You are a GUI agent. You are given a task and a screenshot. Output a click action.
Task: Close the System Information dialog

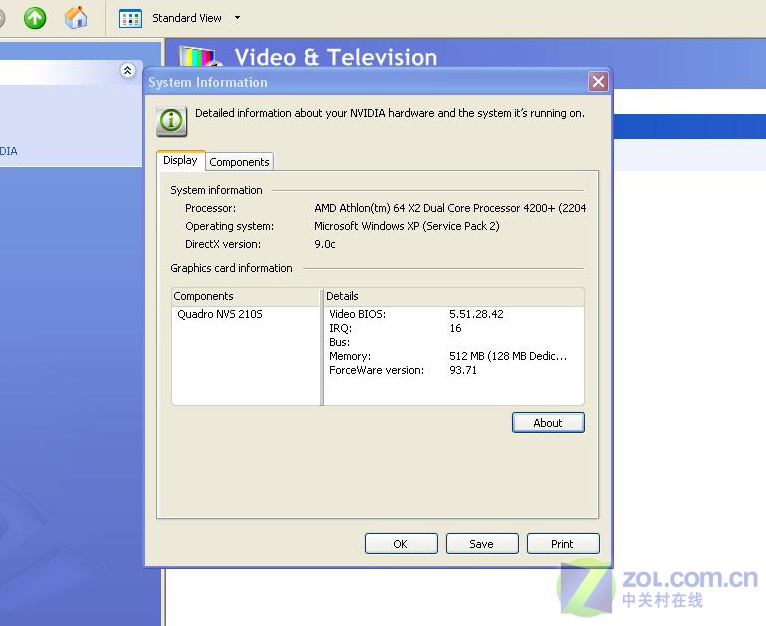(x=598, y=81)
